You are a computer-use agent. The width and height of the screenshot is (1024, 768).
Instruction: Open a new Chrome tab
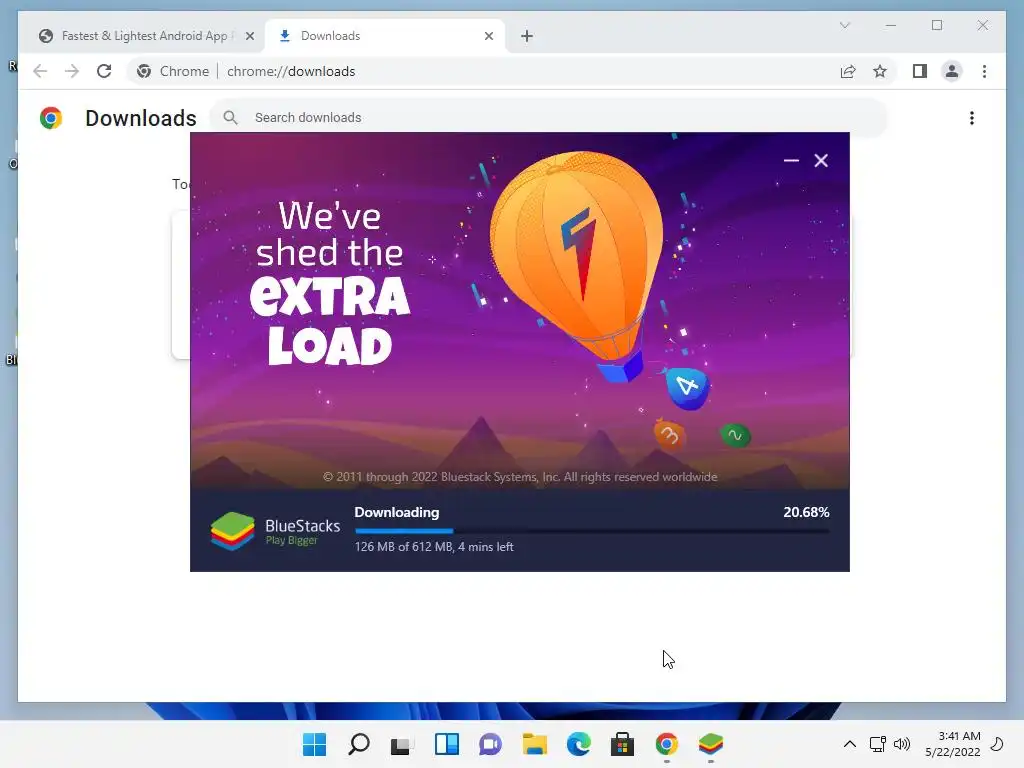click(527, 36)
